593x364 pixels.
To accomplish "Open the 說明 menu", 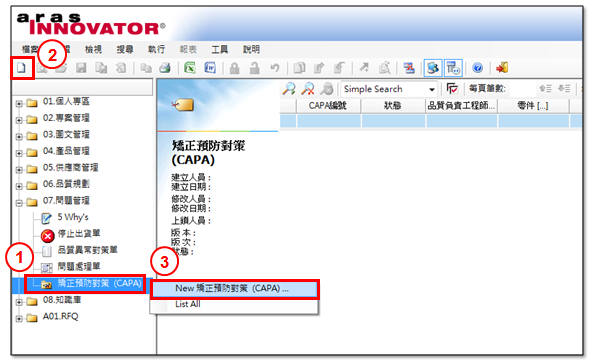I will (251, 49).
